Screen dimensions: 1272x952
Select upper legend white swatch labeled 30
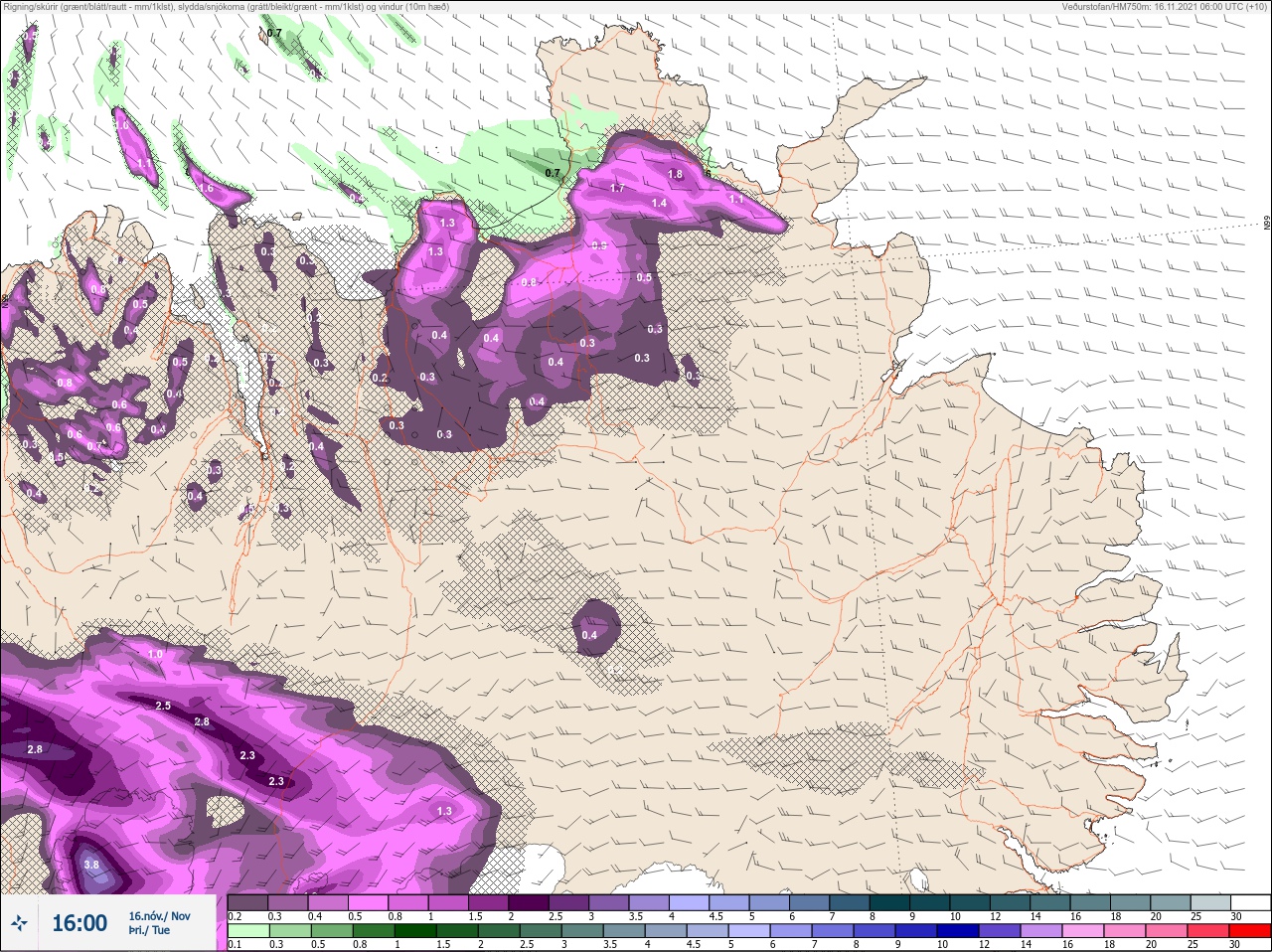coord(1250,904)
